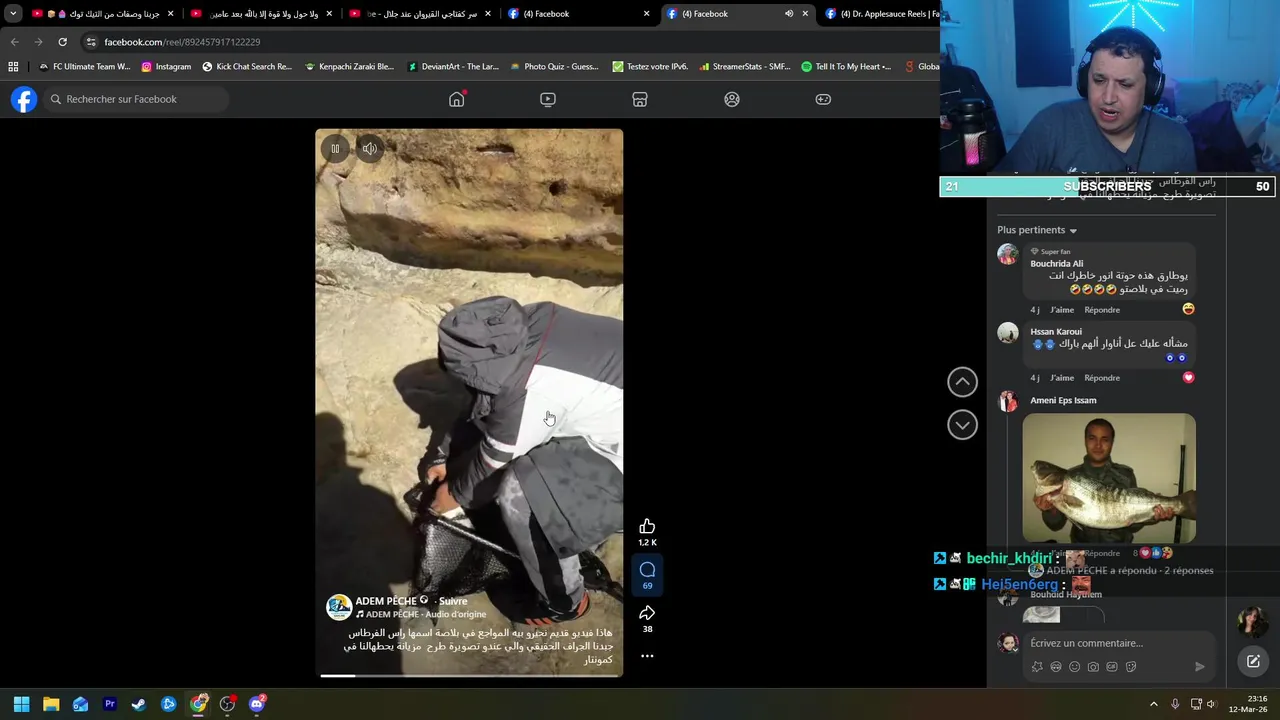Insert a GIF in the comment
This screenshot has height=720, width=1280.
tap(1112, 667)
